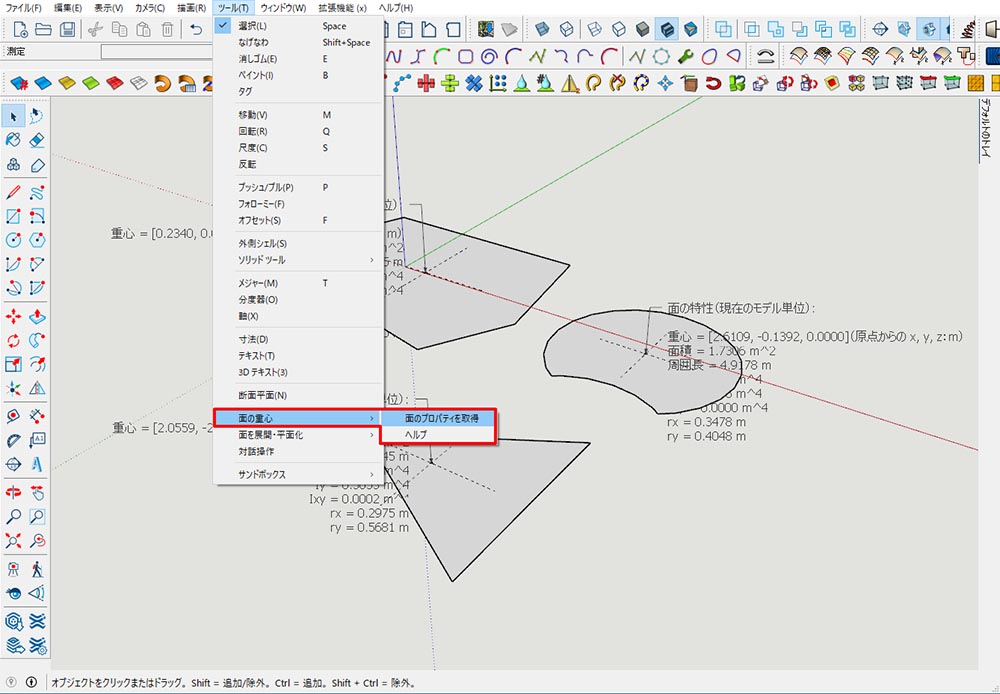Choose 面のプロパティを取得 in submenu
This screenshot has height=694, width=1000.
click(438, 418)
